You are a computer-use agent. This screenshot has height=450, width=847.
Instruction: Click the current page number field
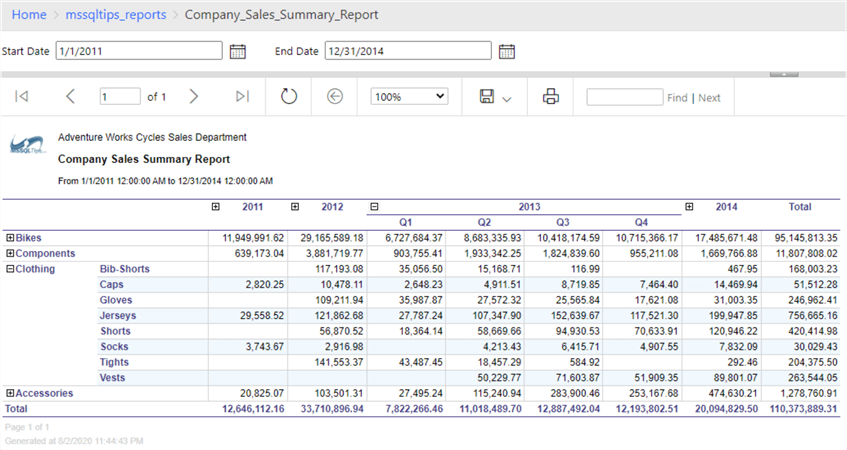120,97
